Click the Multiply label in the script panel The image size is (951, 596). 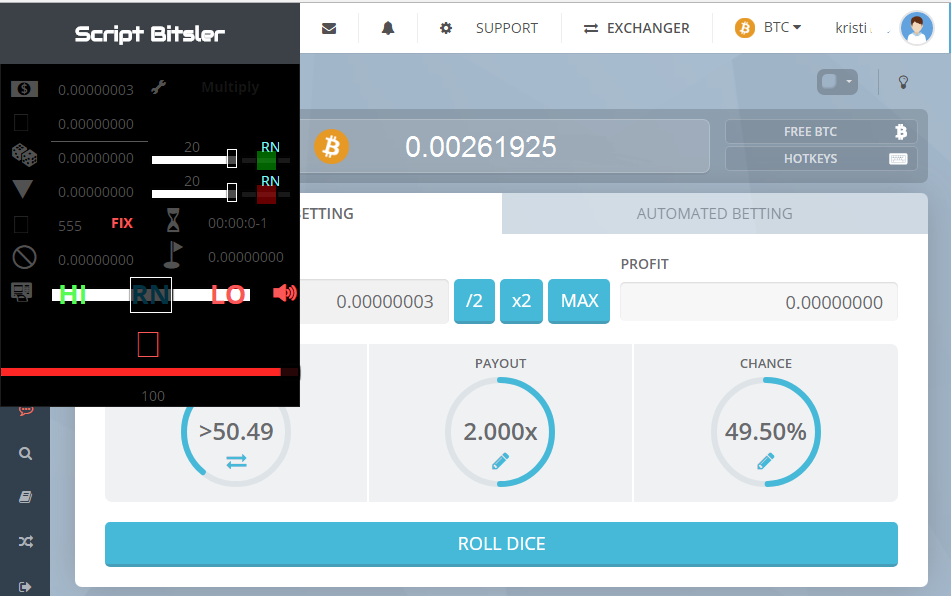[230, 87]
